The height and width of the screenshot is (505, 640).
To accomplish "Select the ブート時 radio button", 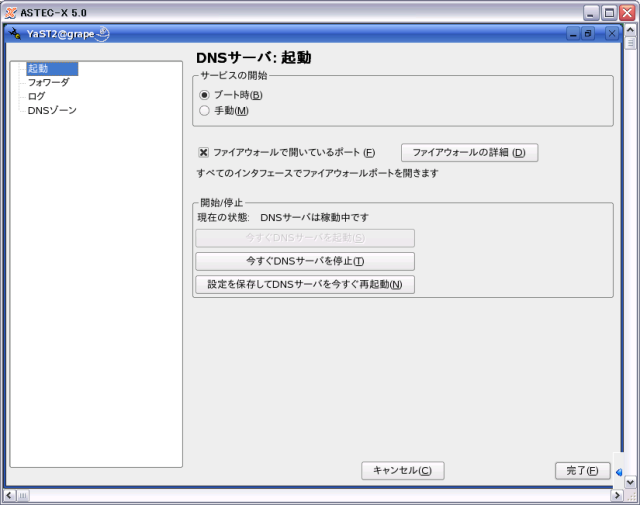I will pyautogui.click(x=205, y=95).
